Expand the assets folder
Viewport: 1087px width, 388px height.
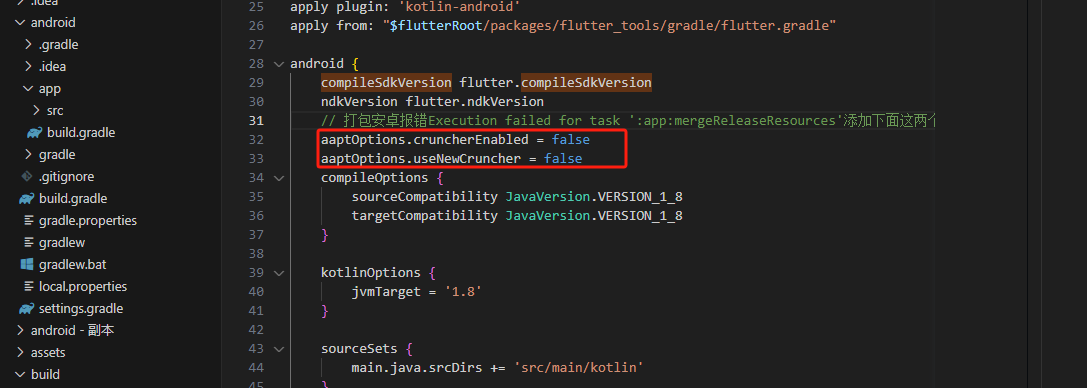20,353
